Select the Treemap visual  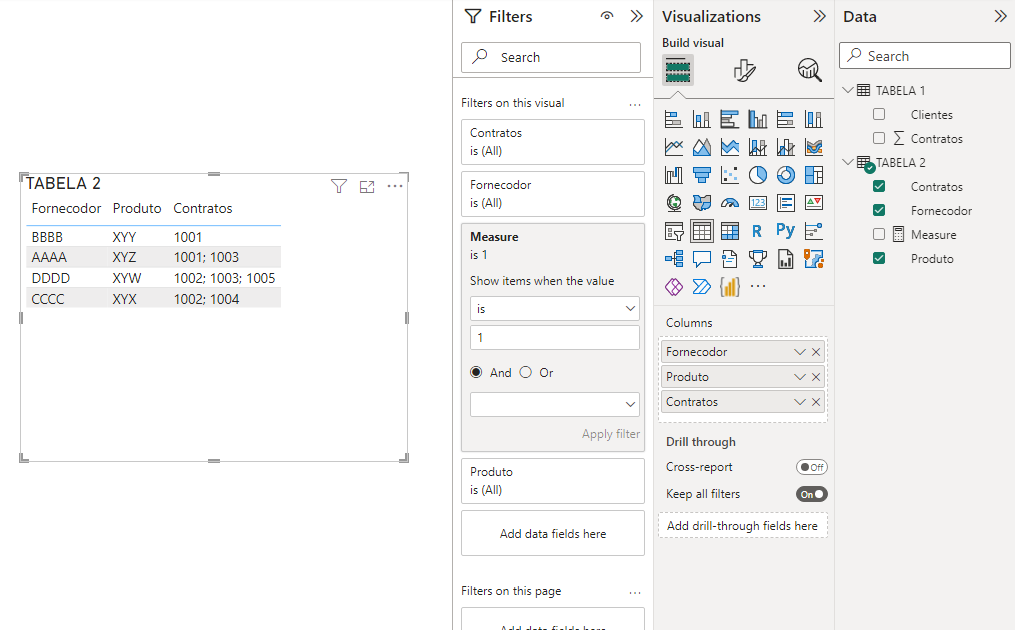coord(814,175)
